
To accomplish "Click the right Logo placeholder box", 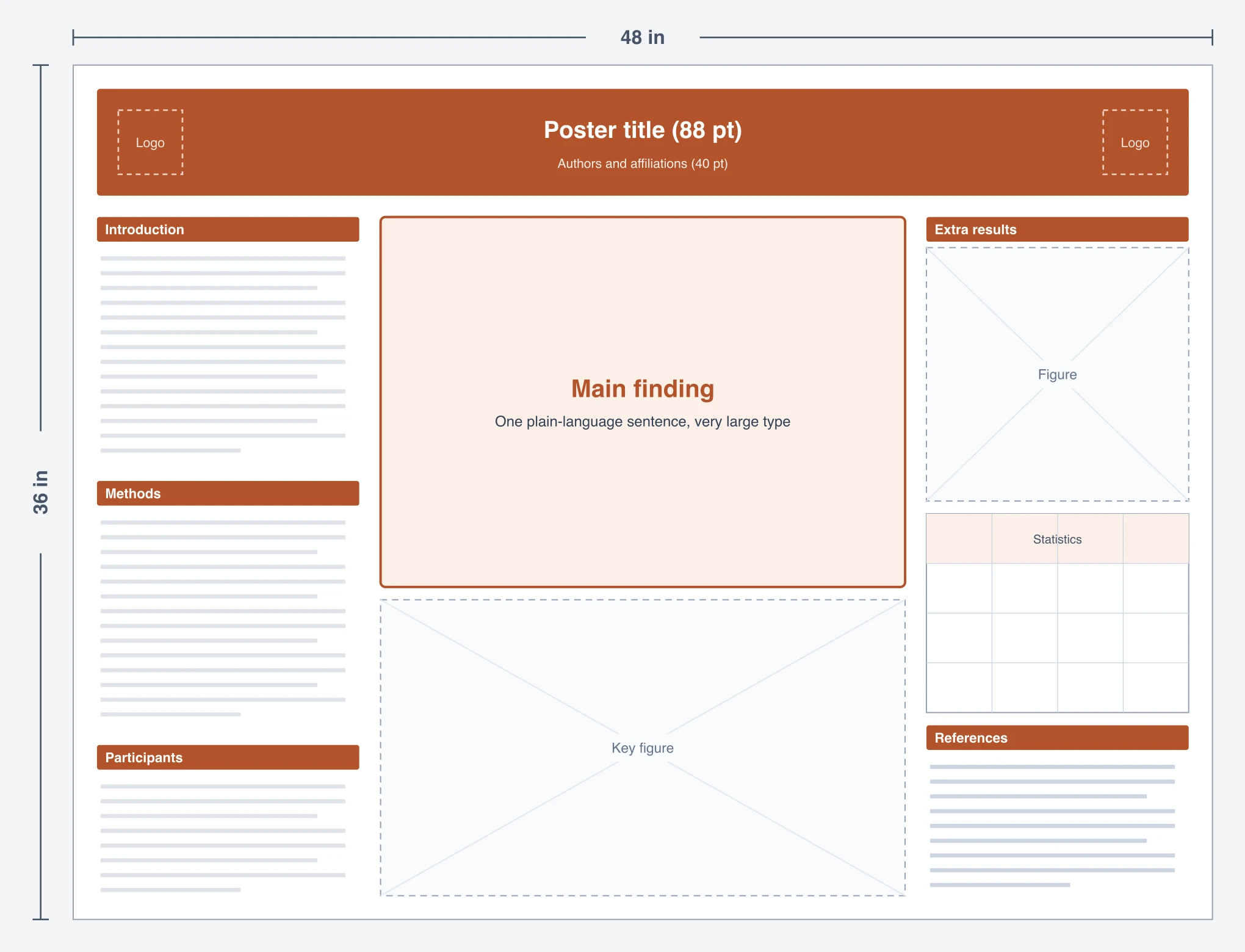I will click(x=1135, y=142).
